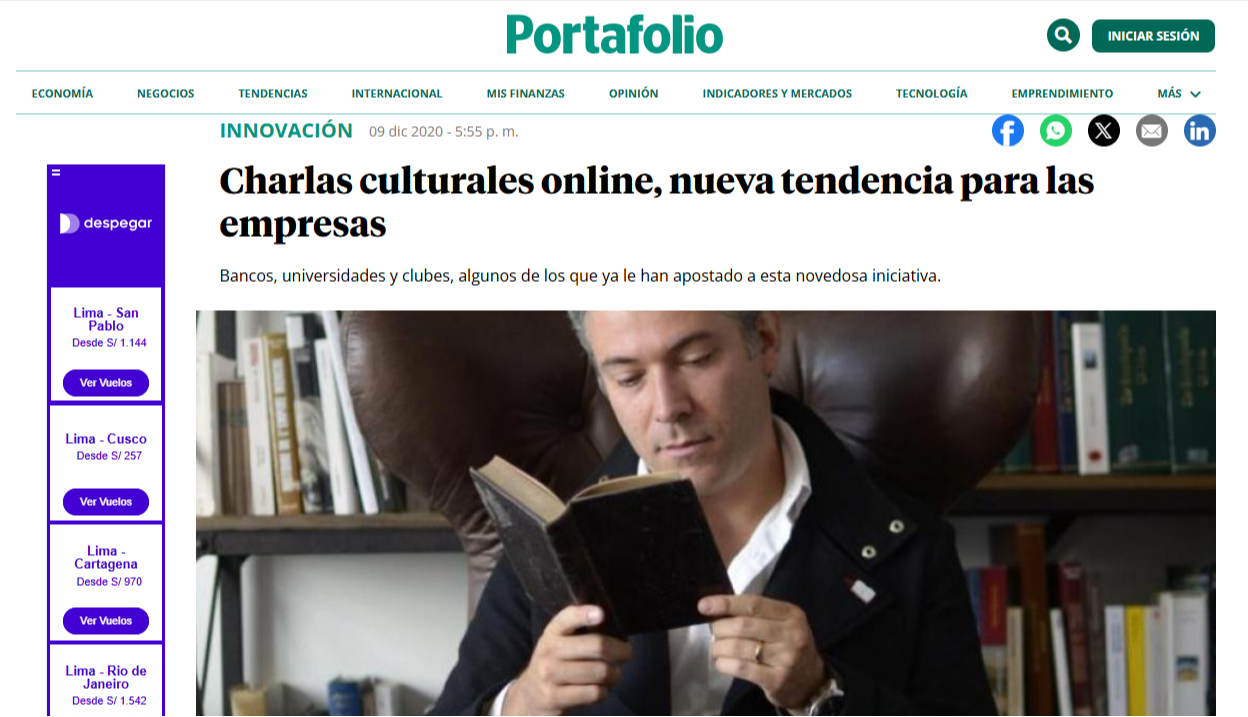Share article on Facebook
This screenshot has height=717, width=1248.
(1008, 130)
